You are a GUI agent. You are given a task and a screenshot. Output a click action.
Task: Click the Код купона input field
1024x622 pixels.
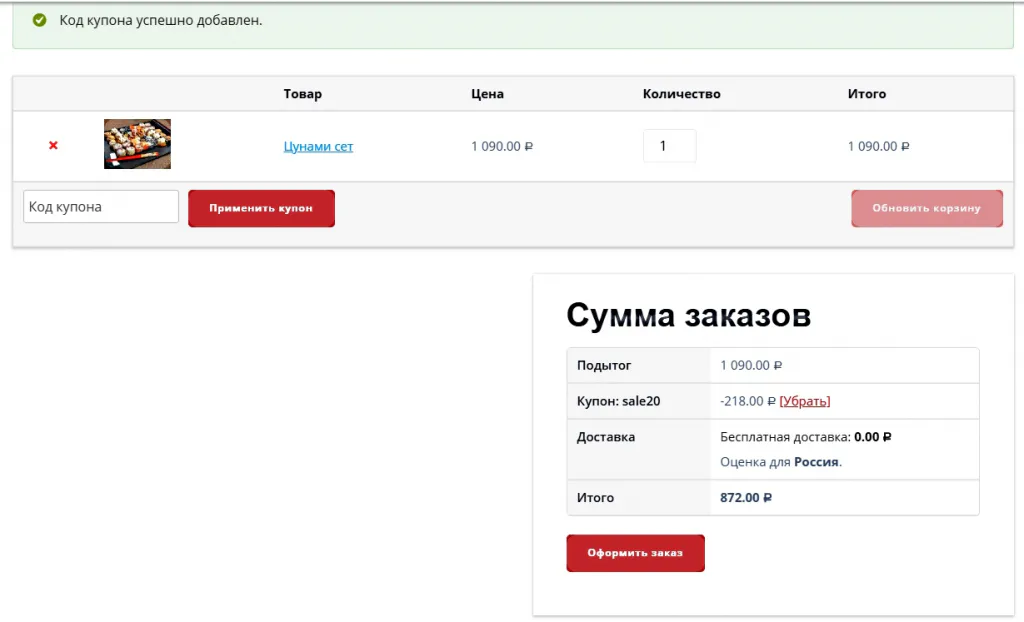tap(100, 207)
